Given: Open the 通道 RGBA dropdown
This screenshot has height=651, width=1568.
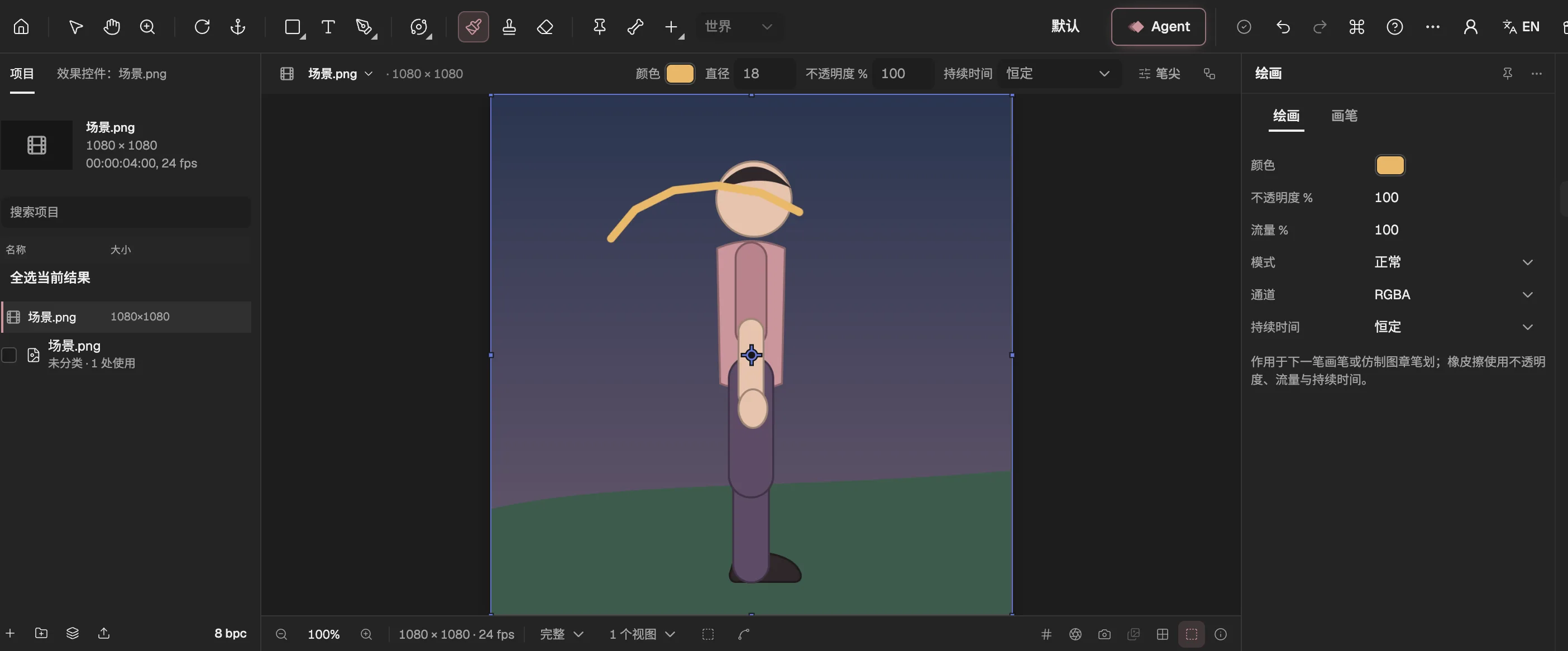Looking at the screenshot, I should tap(1452, 294).
